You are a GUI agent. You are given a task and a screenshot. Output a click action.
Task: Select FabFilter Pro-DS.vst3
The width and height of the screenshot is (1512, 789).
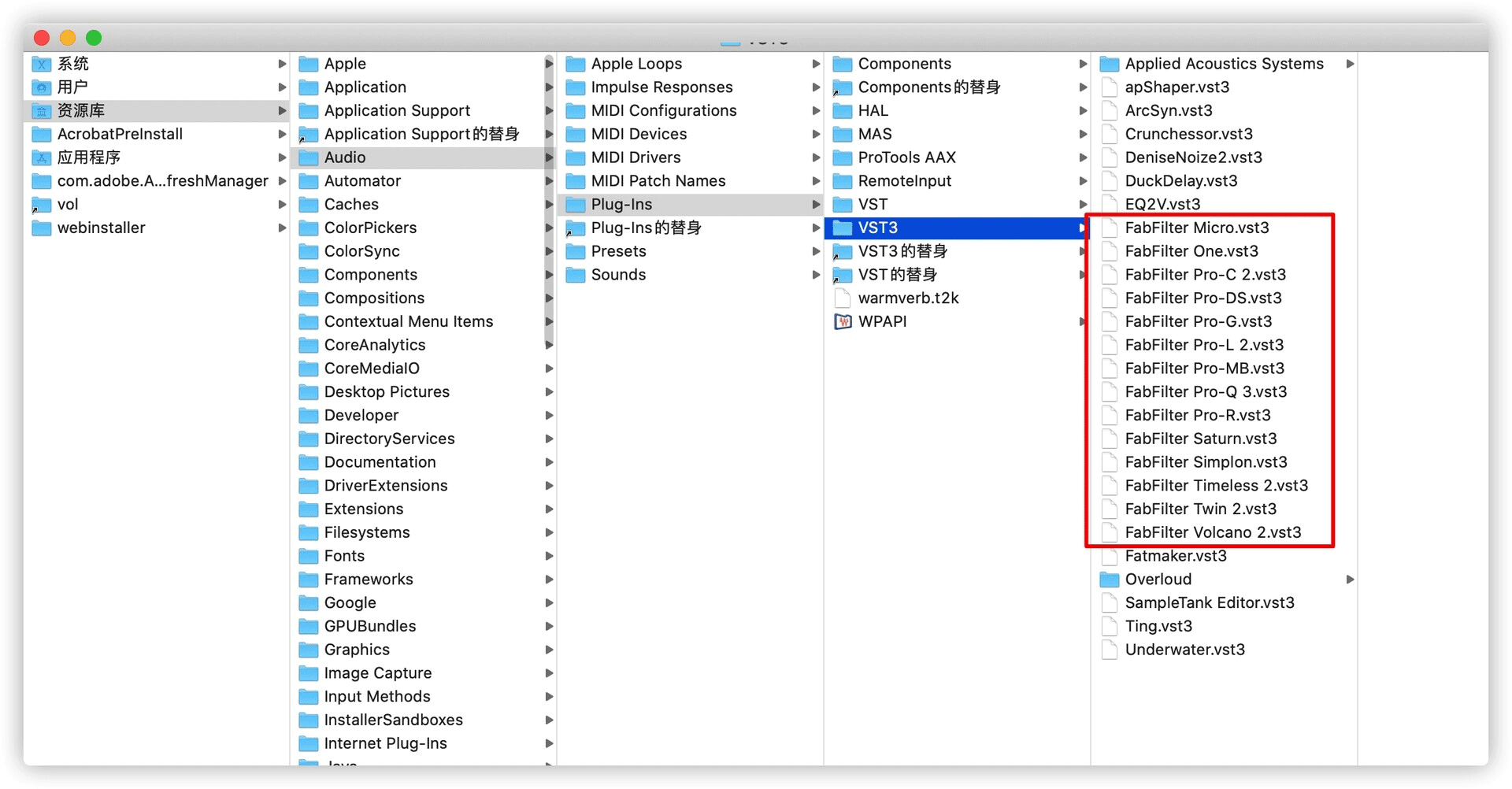1203,298
